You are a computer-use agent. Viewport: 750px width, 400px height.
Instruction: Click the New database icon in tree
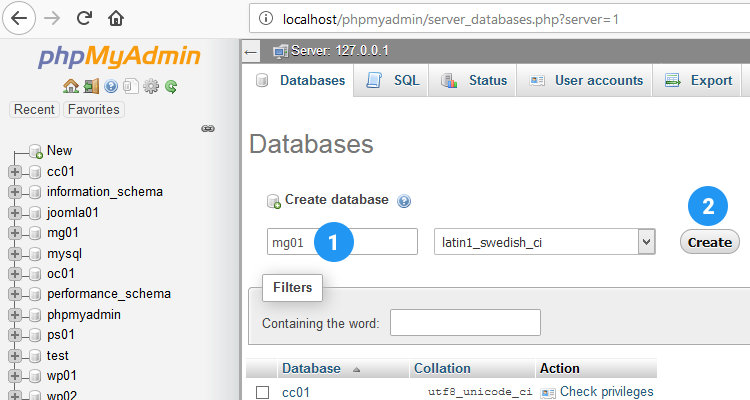(x=36, y=151)
